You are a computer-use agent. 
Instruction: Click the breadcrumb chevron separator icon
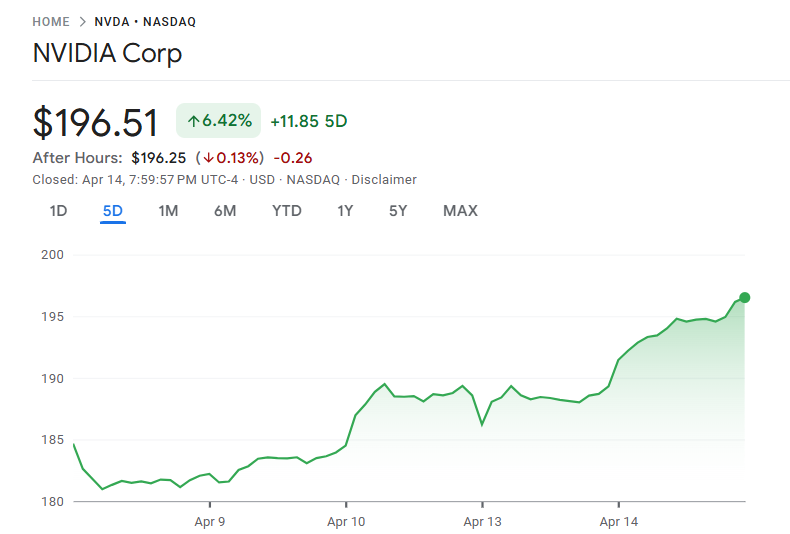click(83, 22)
